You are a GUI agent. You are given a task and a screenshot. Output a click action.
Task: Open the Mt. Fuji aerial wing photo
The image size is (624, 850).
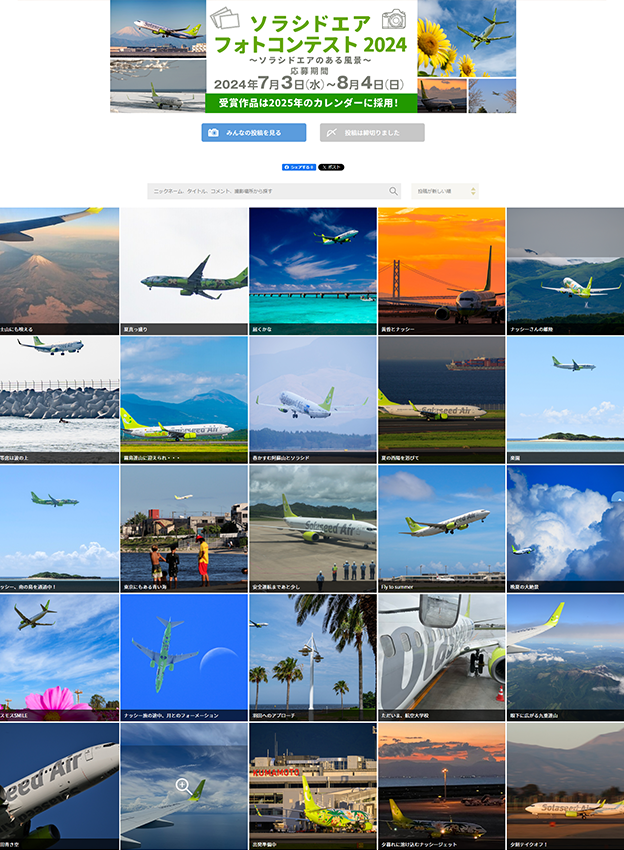pyautogui.click(x=59, y=271)
